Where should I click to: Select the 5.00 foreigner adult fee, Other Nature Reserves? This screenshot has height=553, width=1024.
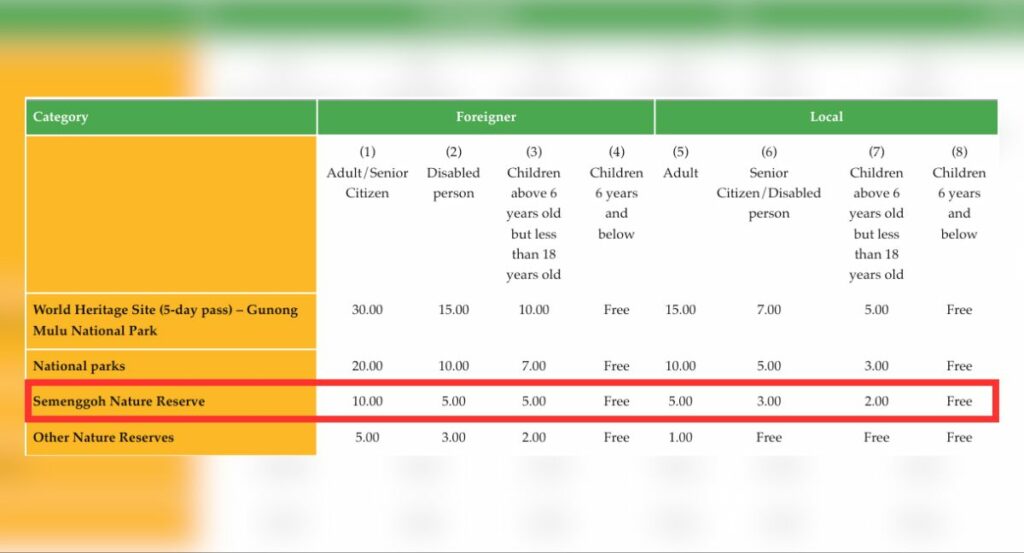[367, 437]
